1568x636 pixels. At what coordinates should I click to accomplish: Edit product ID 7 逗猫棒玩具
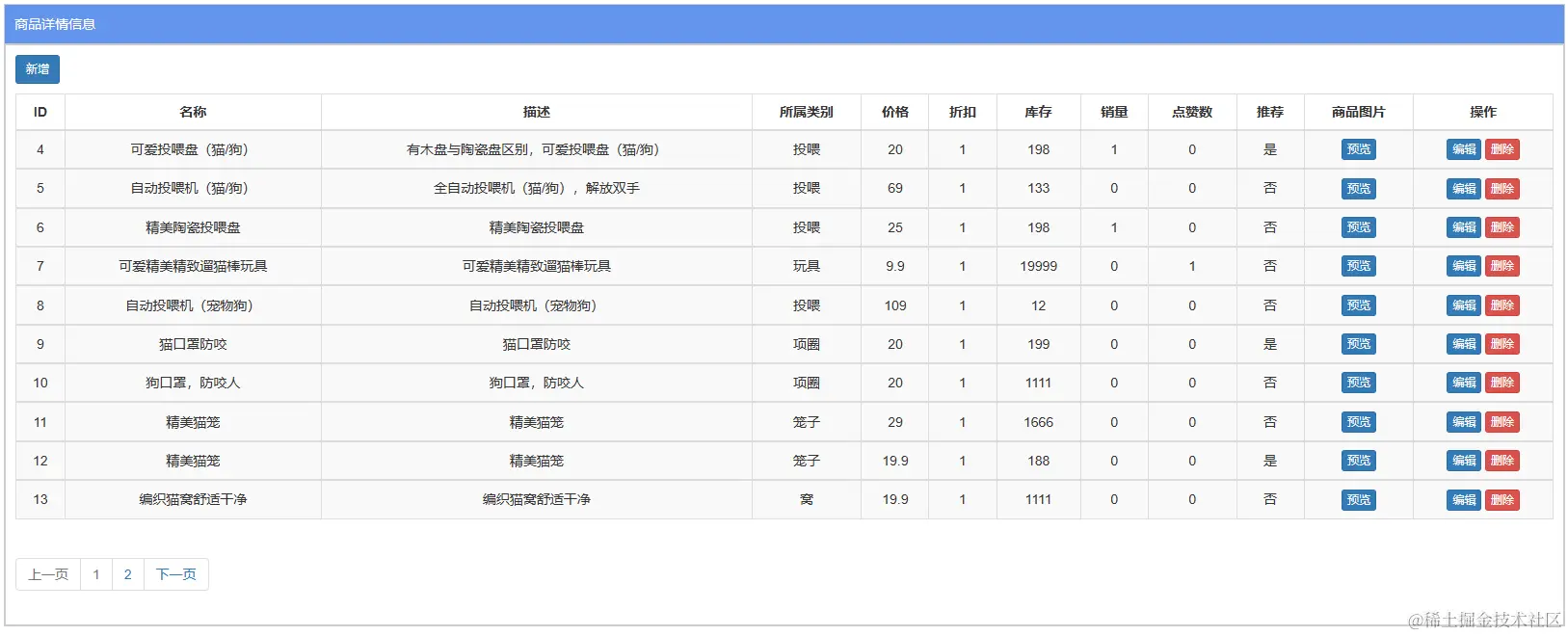pos(1463,266)
